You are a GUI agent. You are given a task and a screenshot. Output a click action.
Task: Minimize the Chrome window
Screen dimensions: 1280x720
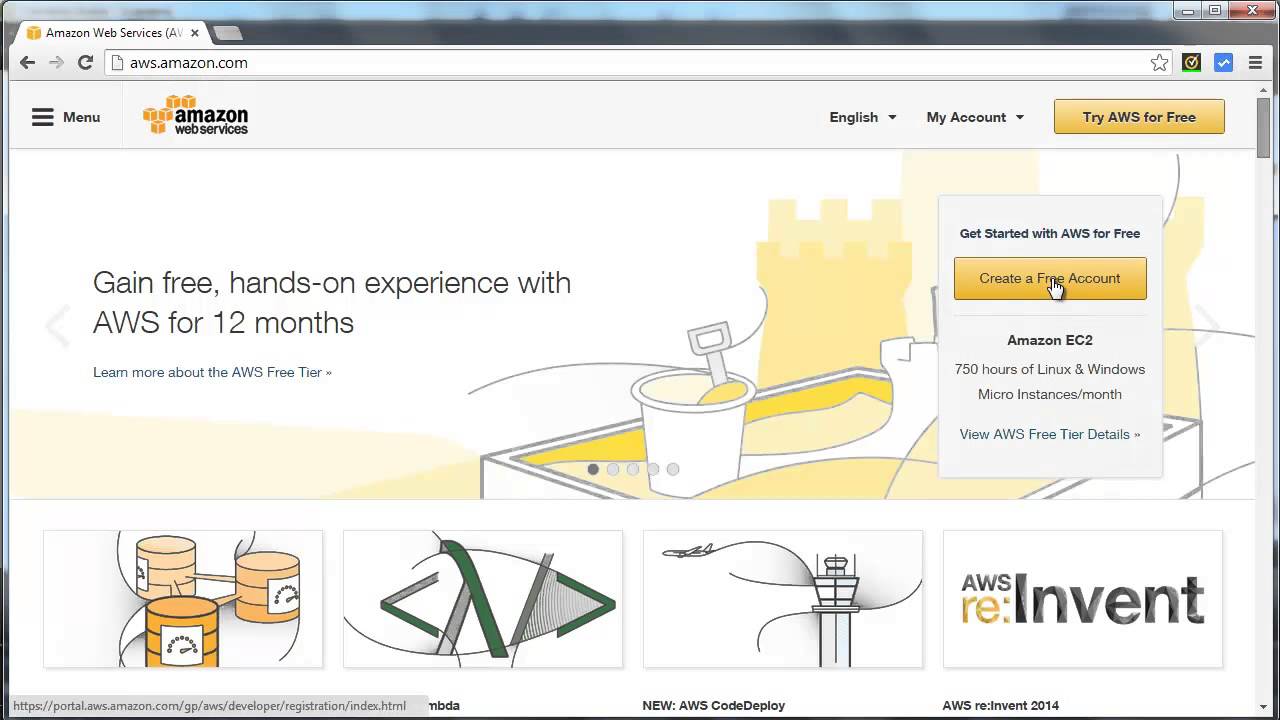[x=1189, y=10]
